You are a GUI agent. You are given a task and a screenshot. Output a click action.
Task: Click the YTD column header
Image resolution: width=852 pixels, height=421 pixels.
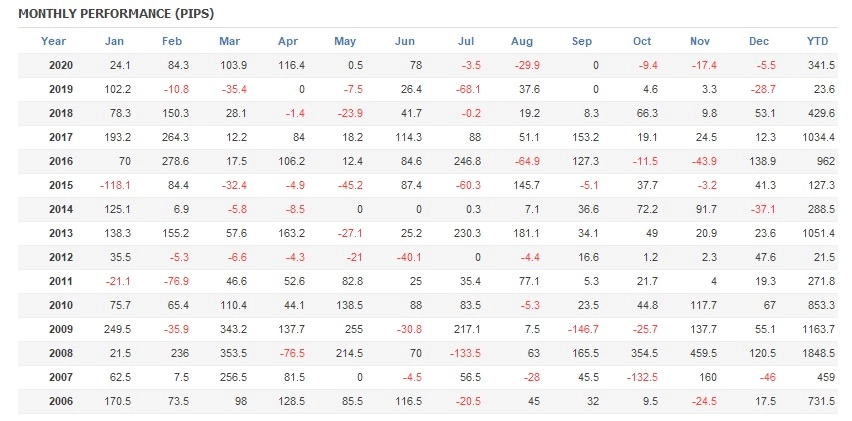coord(818,41)
